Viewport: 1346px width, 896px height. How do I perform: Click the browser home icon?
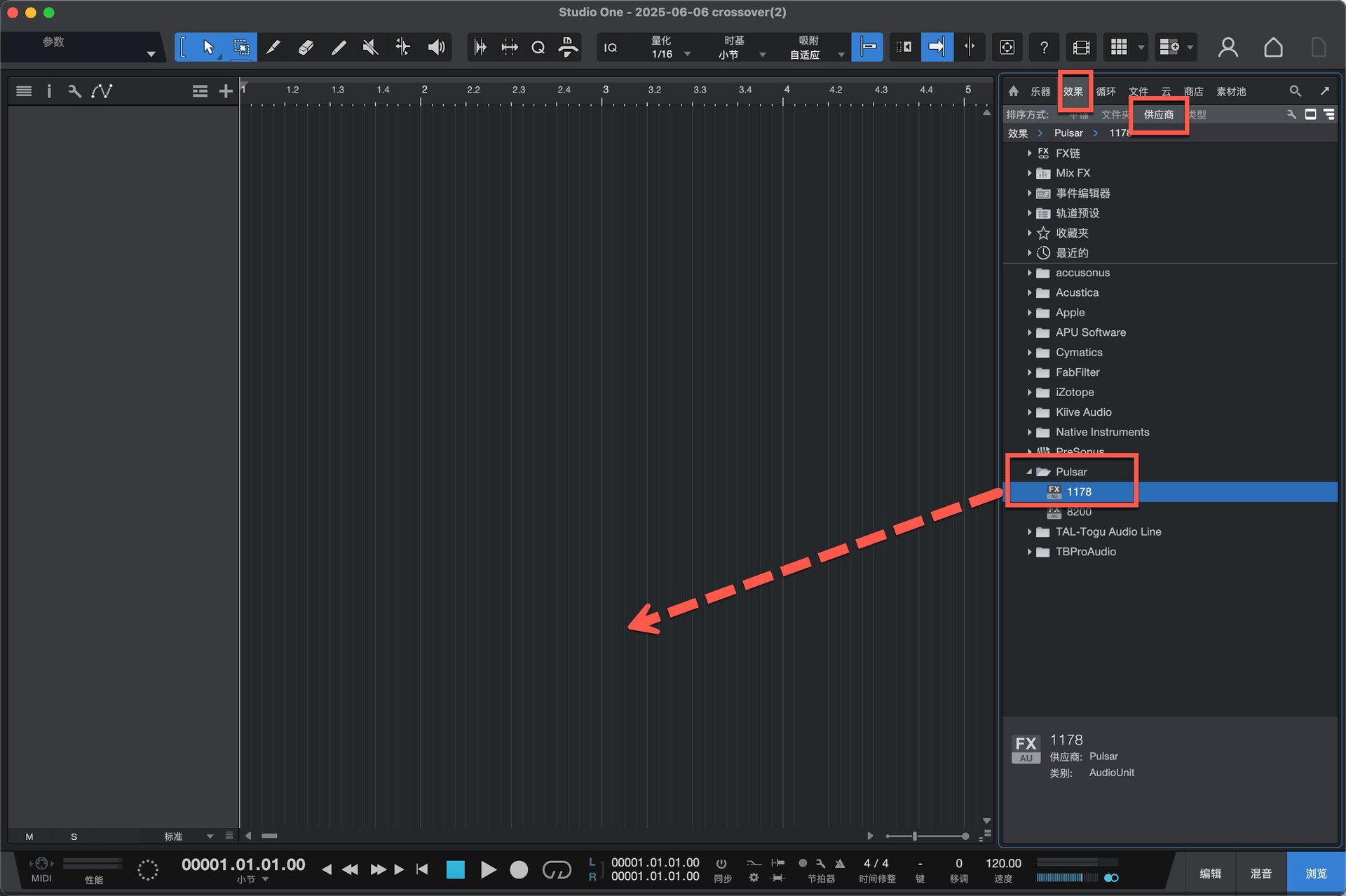click(1013, 91)
